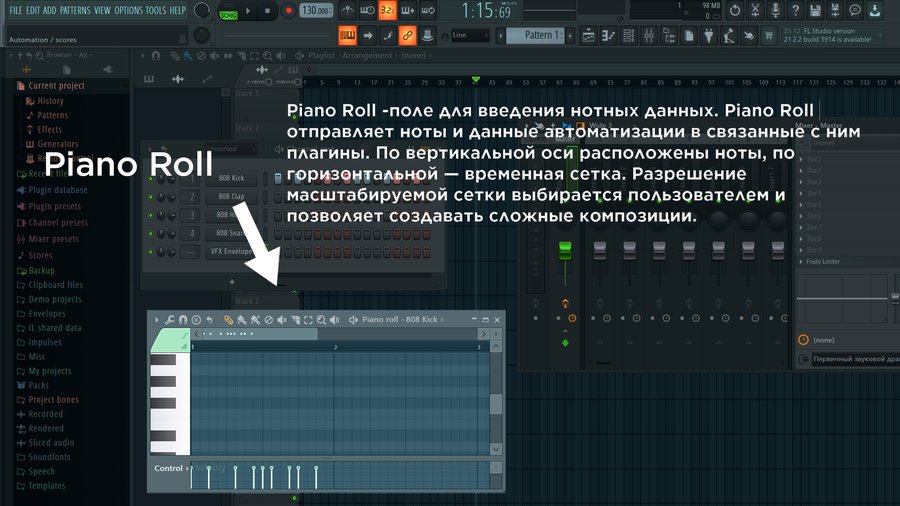Toggle step editing mode icon
This screenshot has width=900, height=506.
(387, 36)
